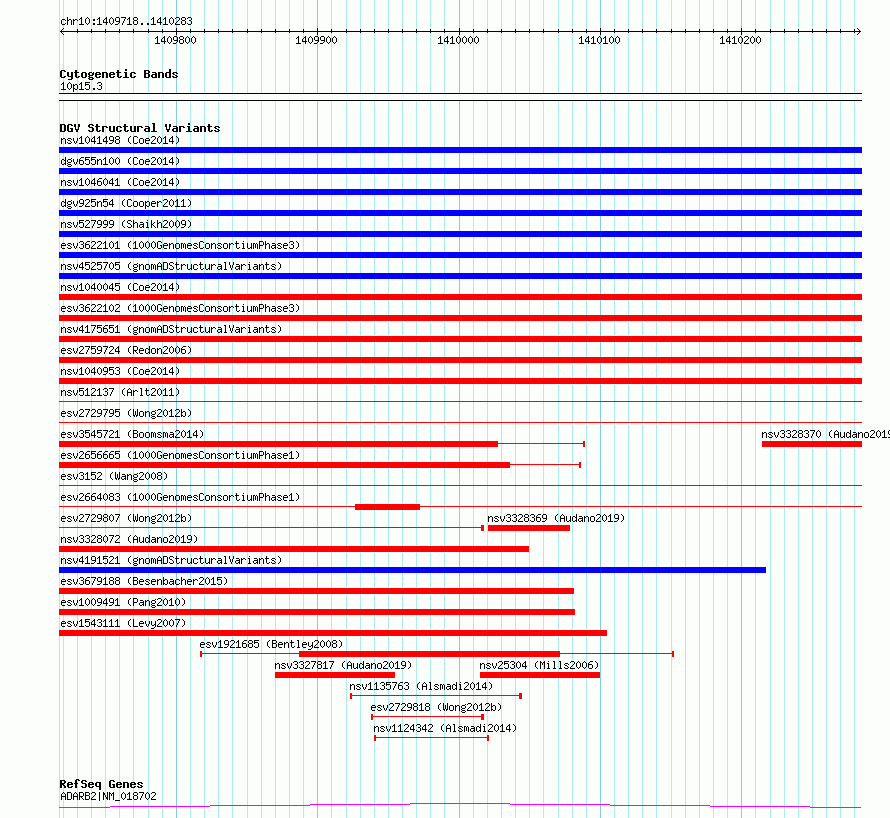The image size is (890, 818).
Task: Select the esv3679188 (Besenbacher2015) label
Action: pos(144,581)
